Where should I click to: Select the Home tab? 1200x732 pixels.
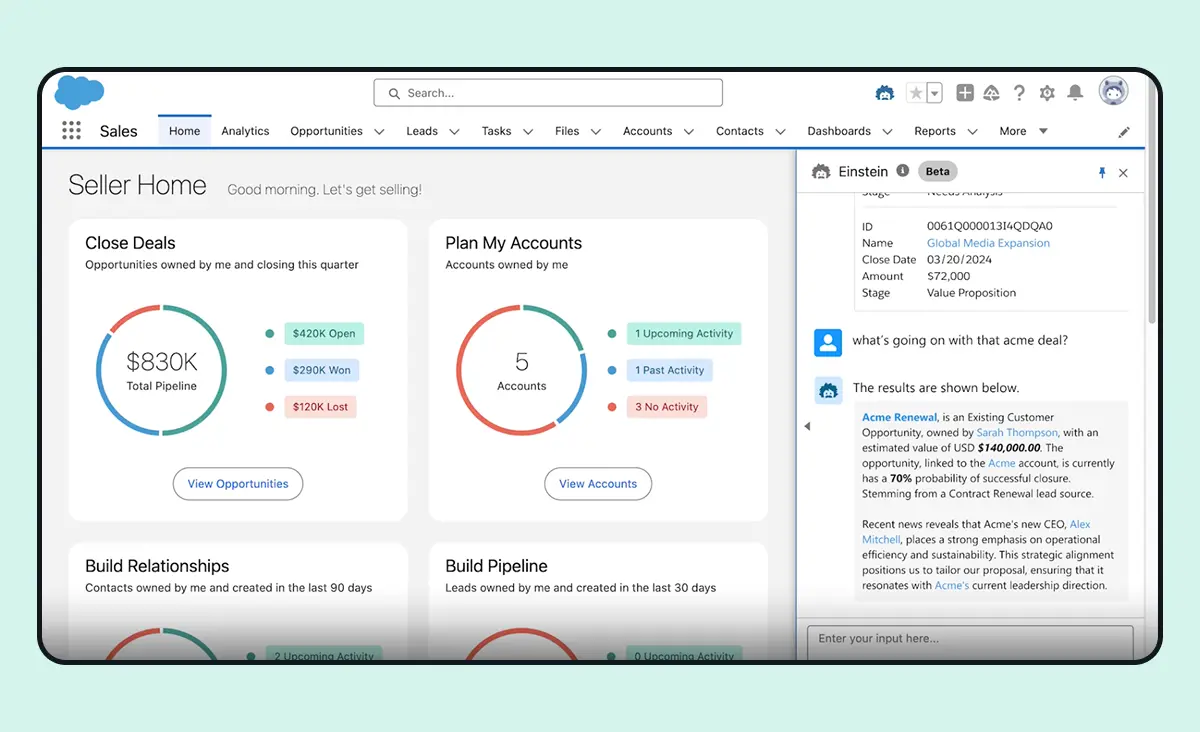185,131
